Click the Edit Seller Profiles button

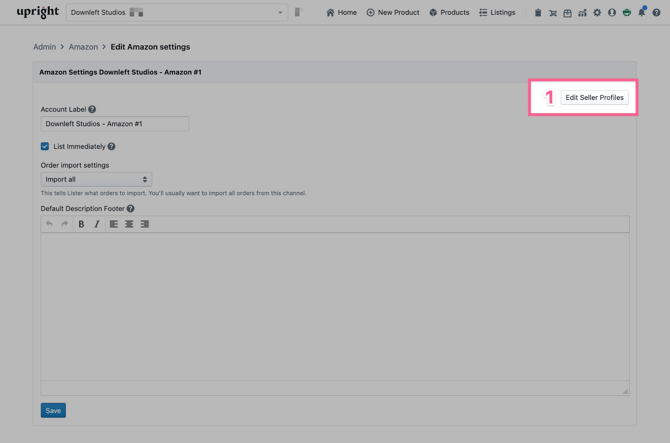594,98
